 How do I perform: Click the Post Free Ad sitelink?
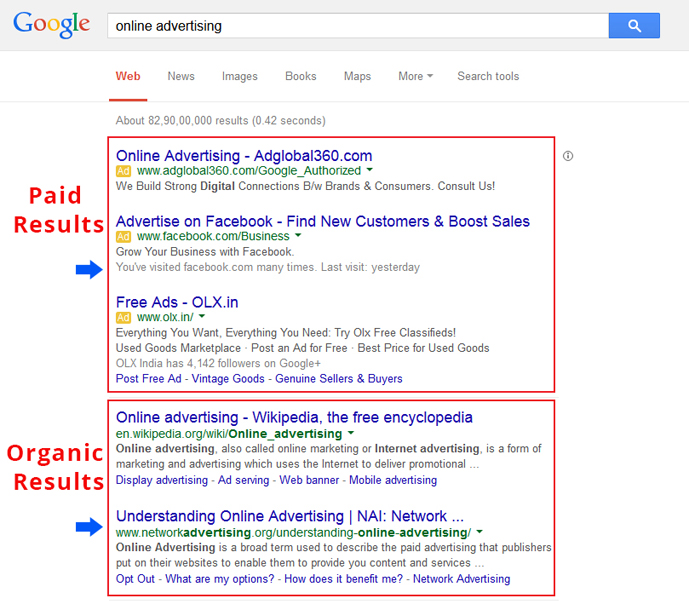tap(150, 379)
